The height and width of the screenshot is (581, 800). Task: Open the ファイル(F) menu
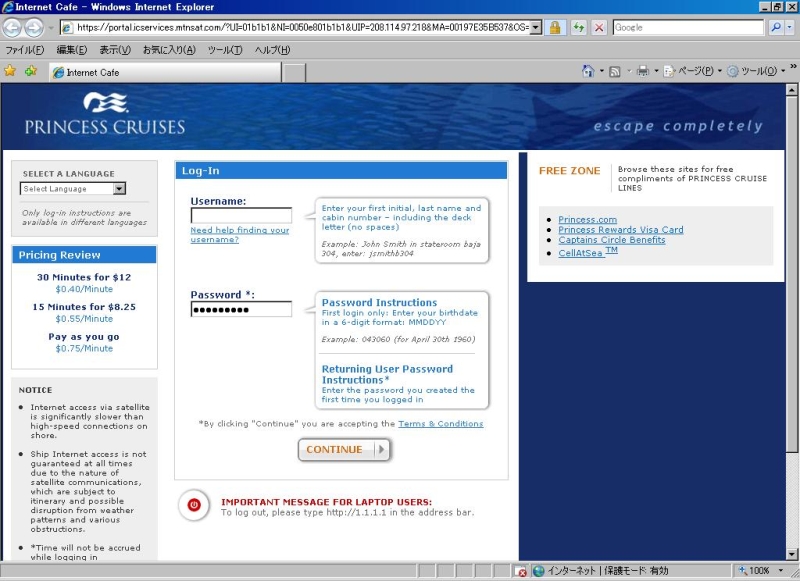24,50
